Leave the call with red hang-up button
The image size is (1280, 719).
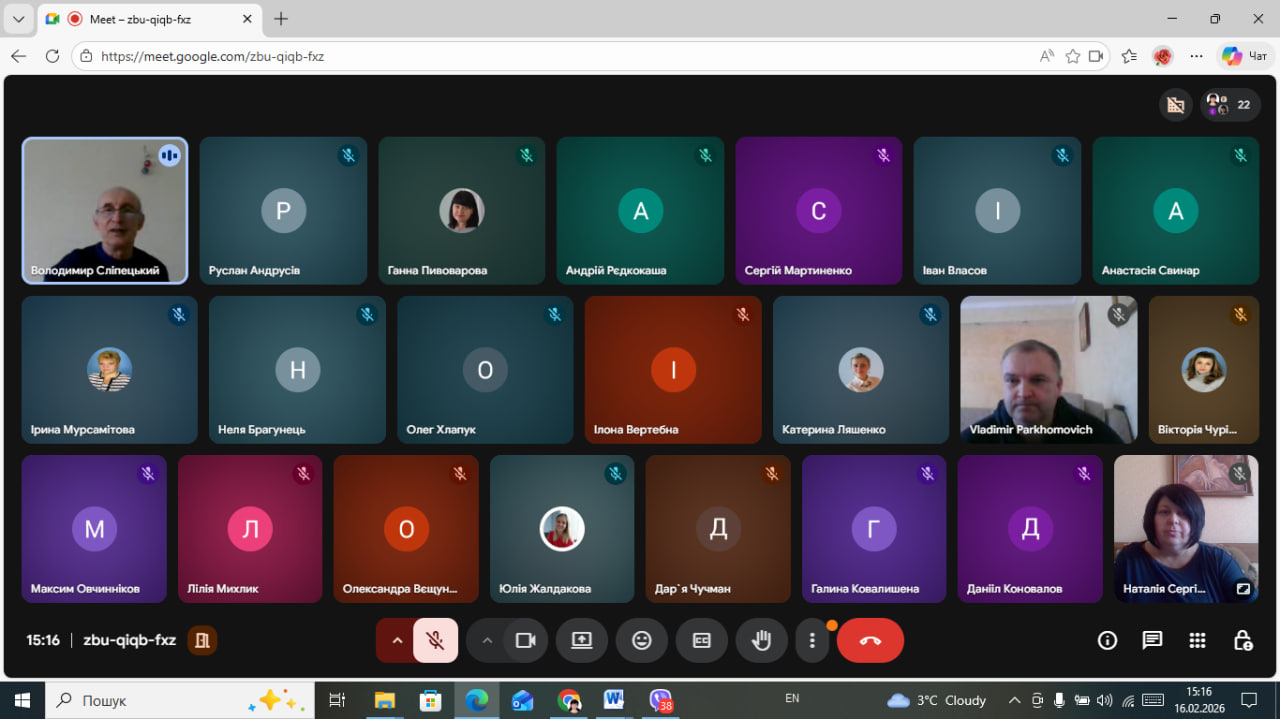click(x=870, y=641)
